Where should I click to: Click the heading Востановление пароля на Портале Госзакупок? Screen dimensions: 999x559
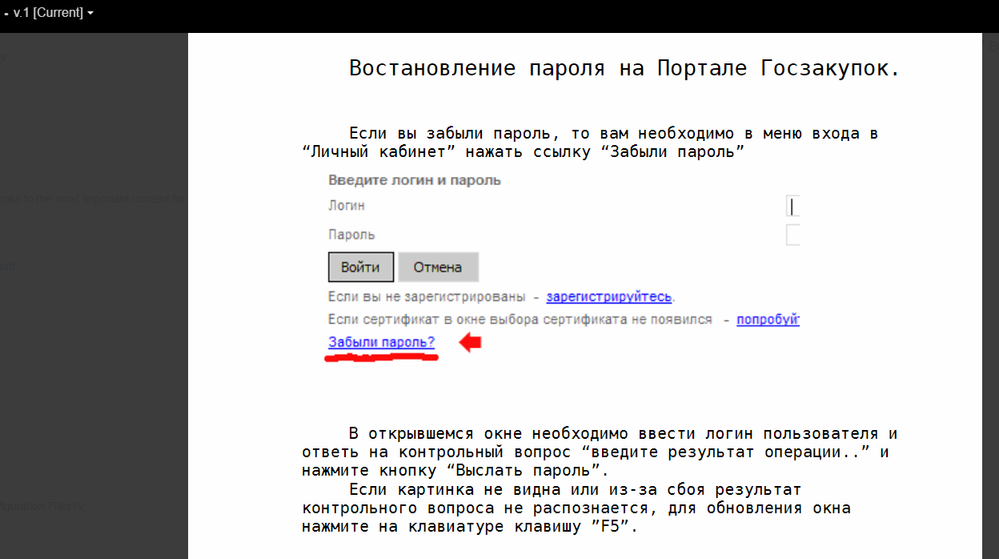[624, 68]
